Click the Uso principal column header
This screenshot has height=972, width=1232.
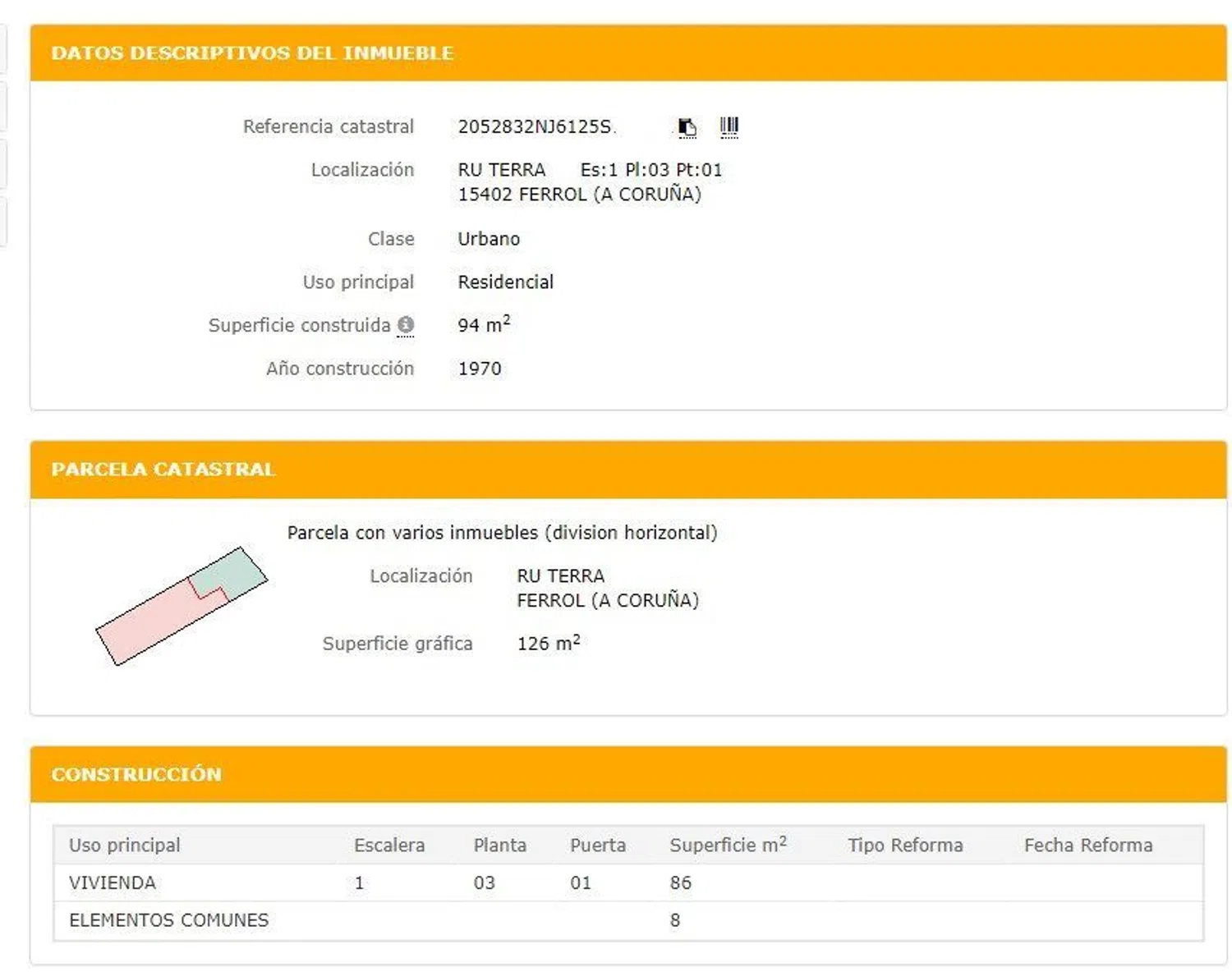tap(125, 845)
